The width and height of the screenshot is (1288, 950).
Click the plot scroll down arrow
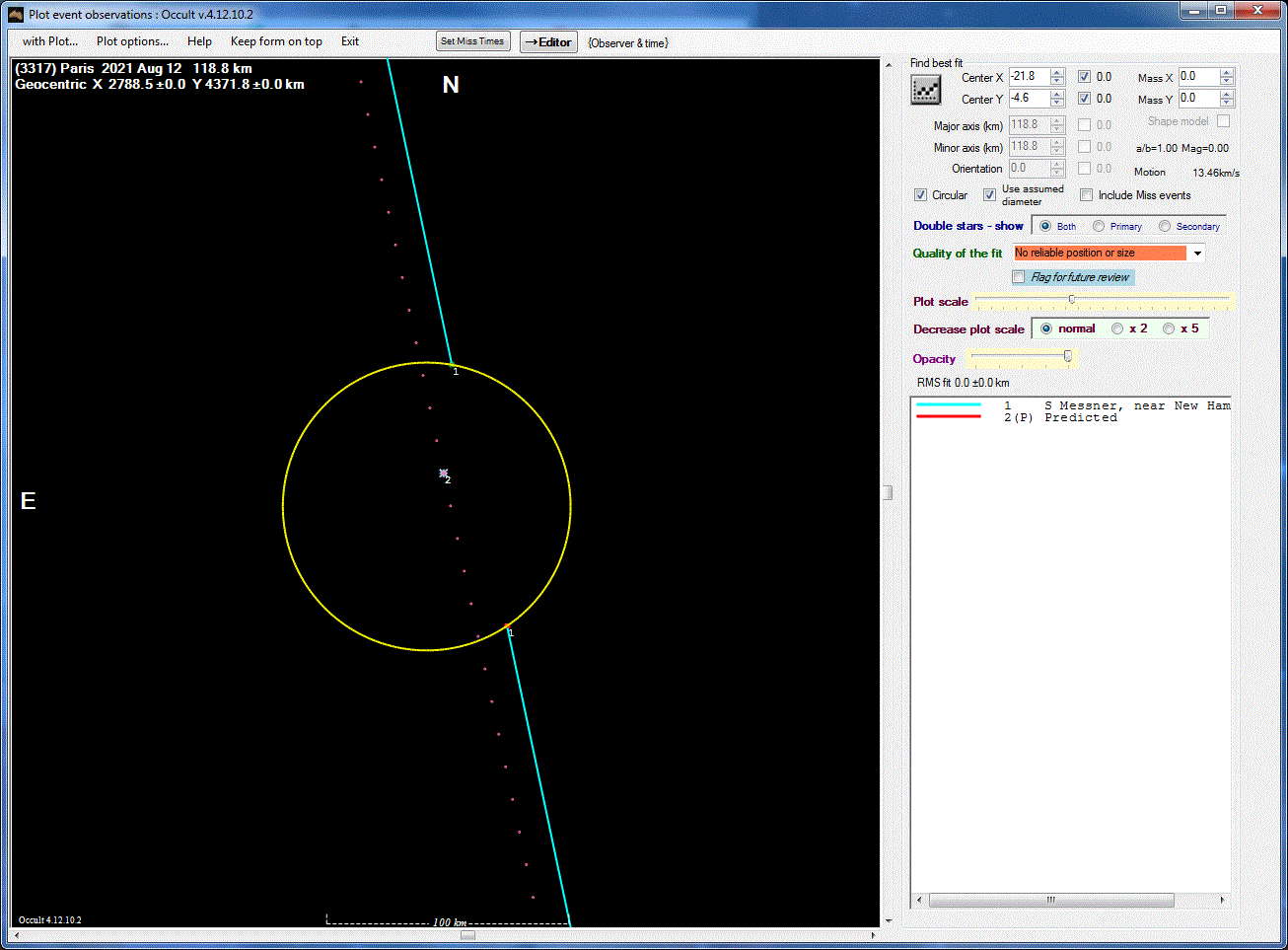[888, 921]
